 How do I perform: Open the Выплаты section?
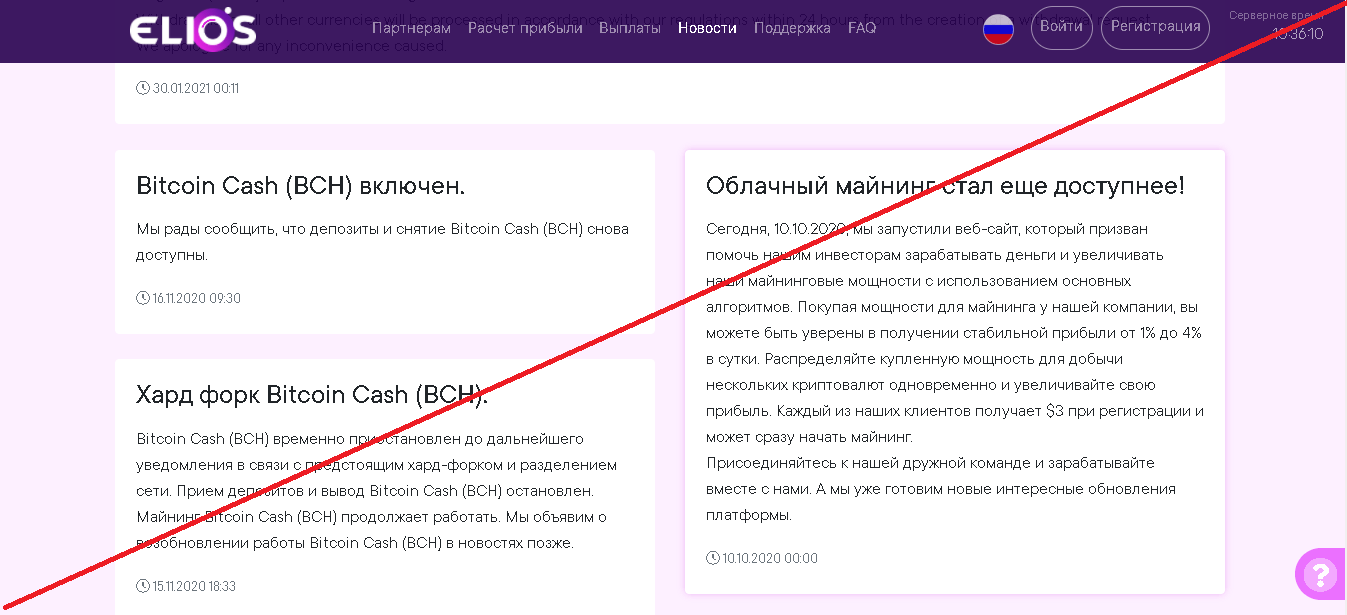point(630,28)
